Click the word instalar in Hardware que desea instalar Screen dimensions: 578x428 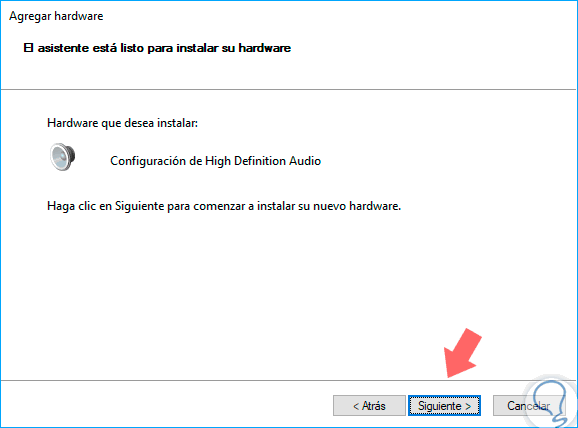point(177,123)
